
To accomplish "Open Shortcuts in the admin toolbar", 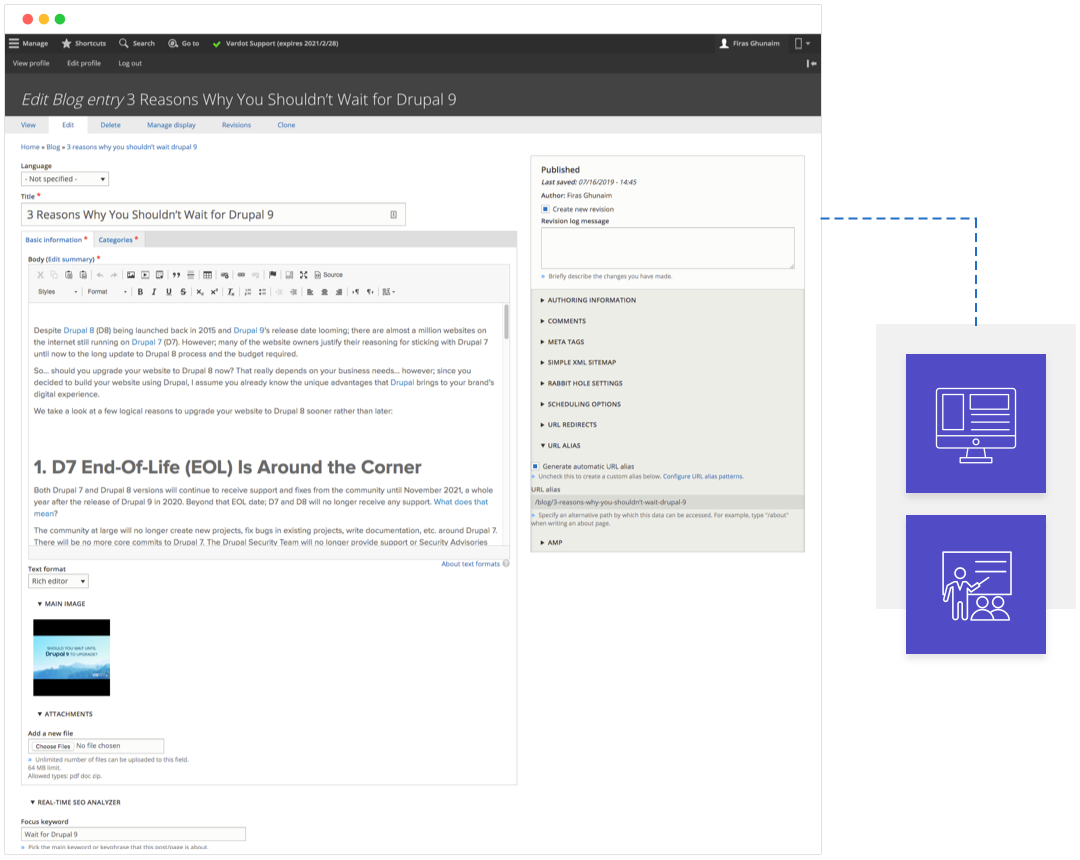I will (83, 43).
